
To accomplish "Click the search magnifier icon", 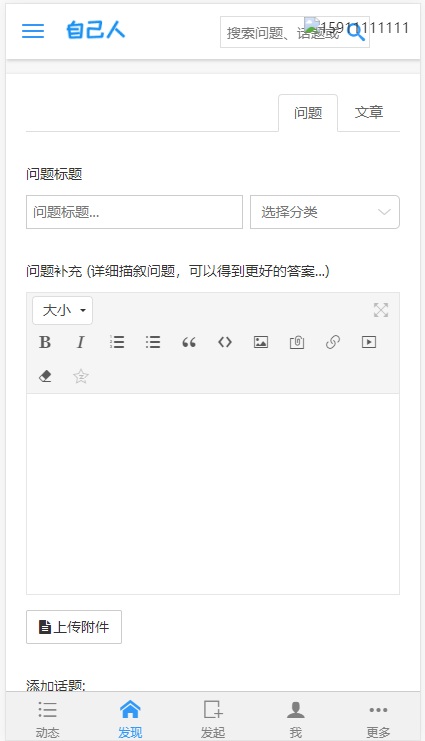I will click(356, 32).
